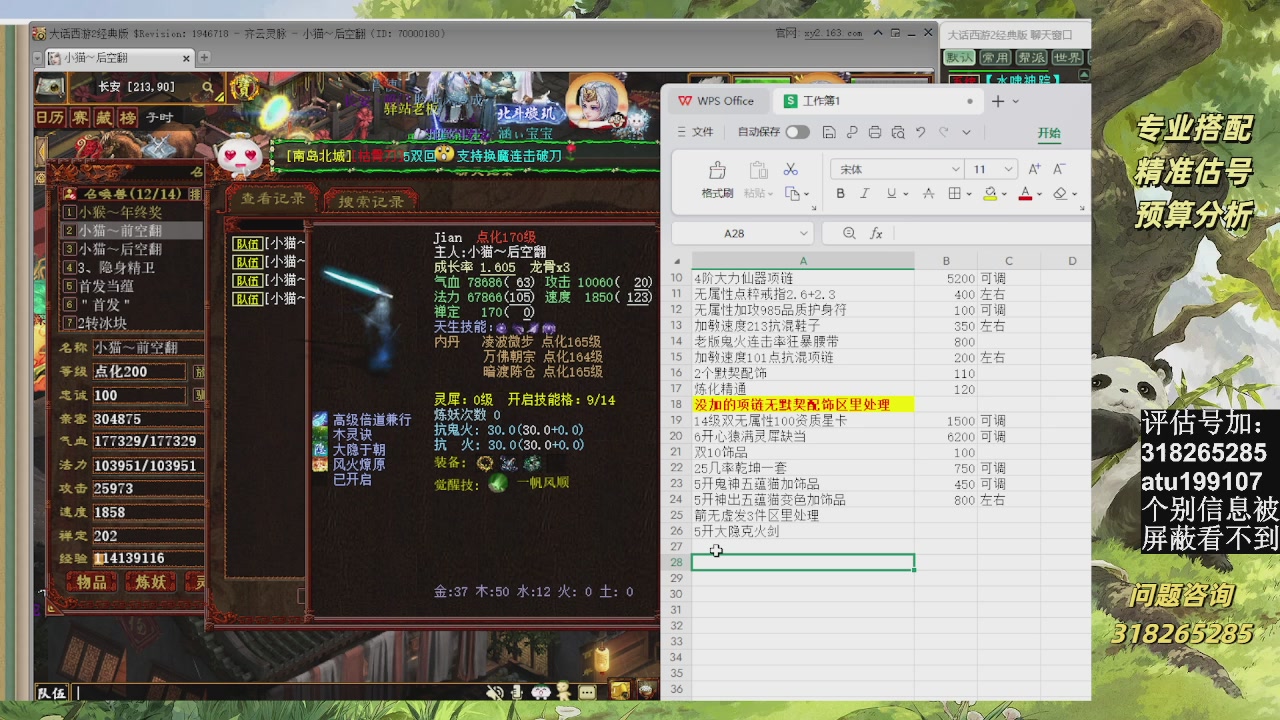This screenshot has width=1280, height=720.
Task: Expand the quick access toolbar more arrow
Action: (966, 132)
